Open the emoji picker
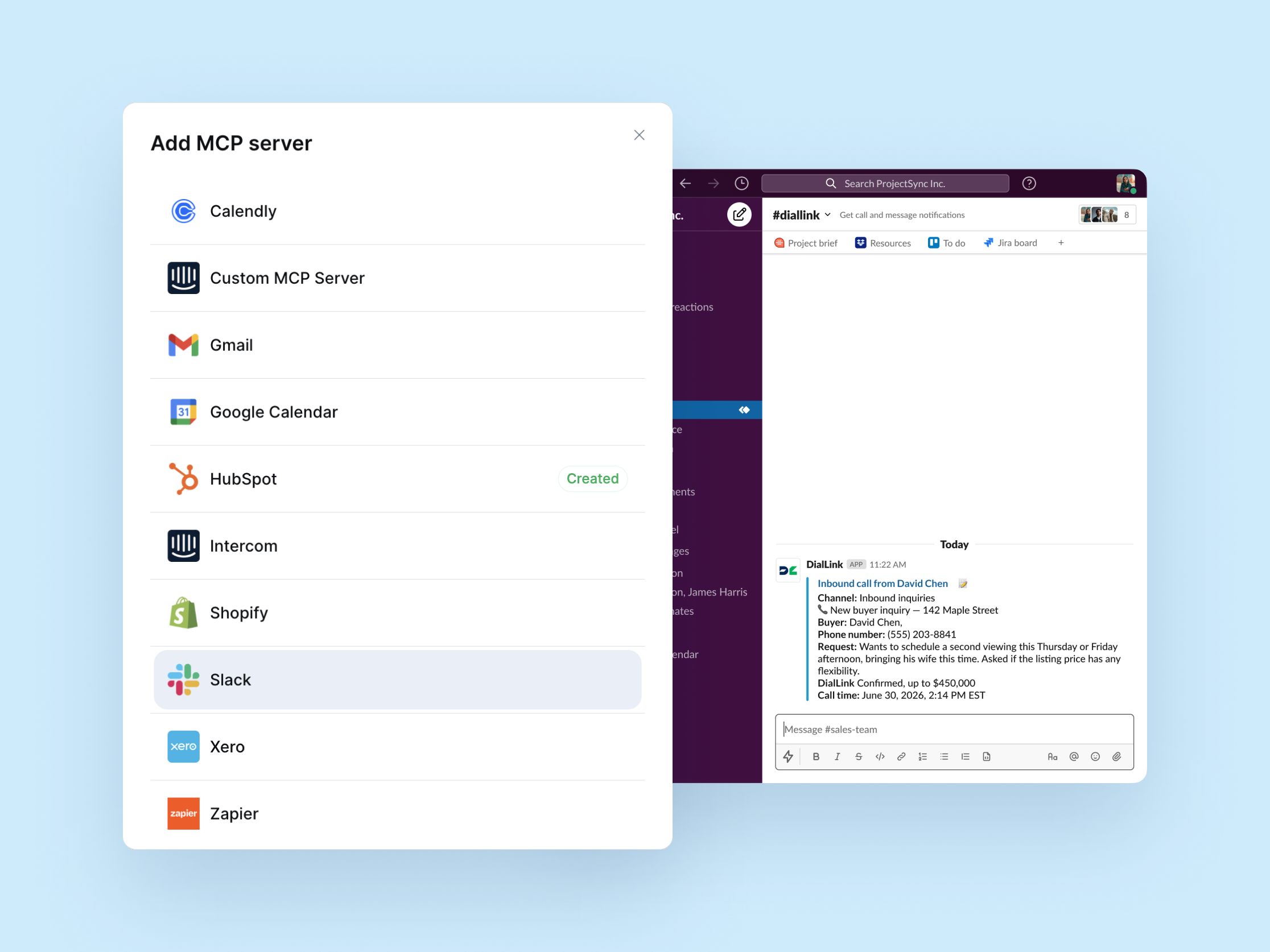The image size is (1270, 952). 1095,757
